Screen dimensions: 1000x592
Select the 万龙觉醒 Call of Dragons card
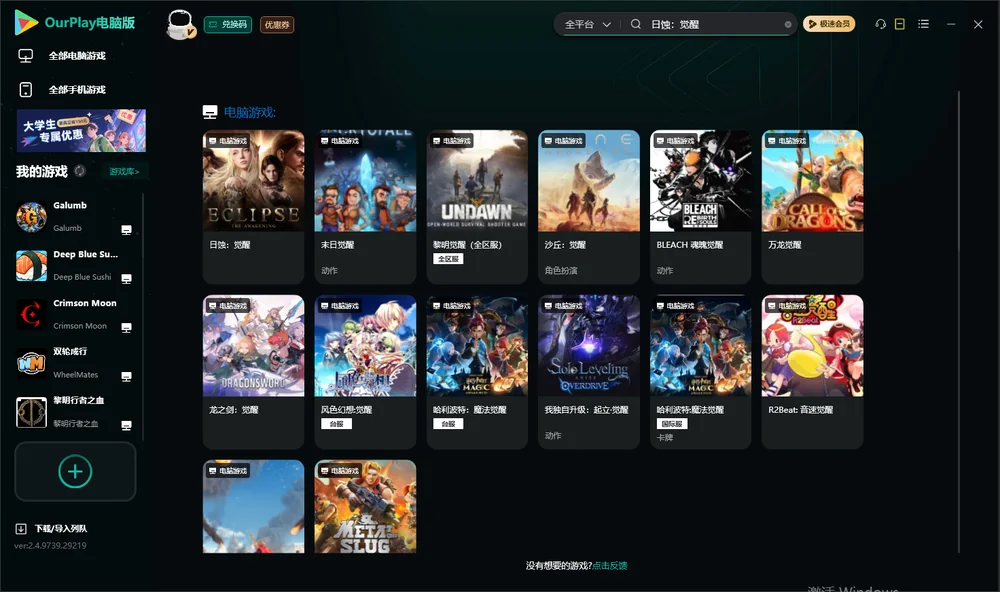point(812,207)
